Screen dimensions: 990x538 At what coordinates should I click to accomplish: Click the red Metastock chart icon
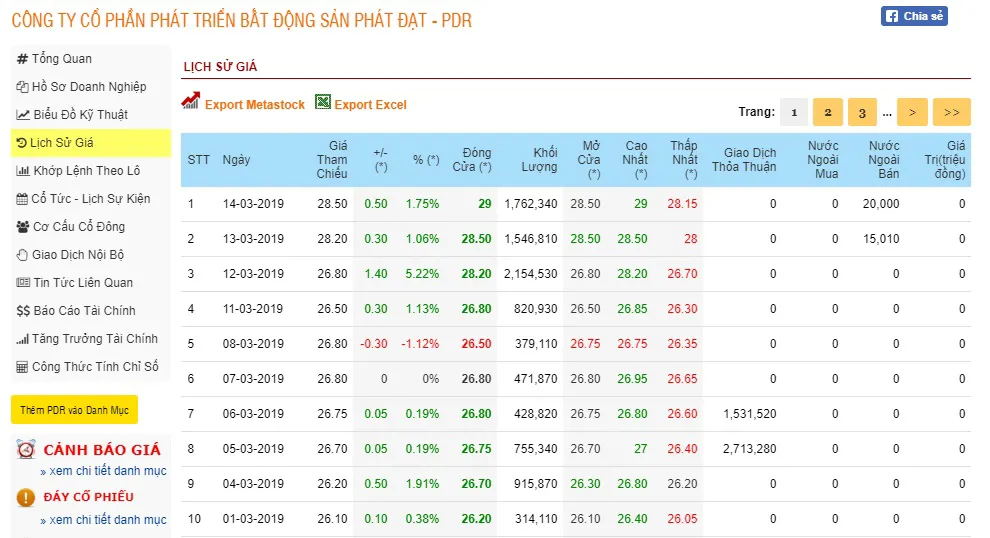pyautogui.click(x=191, y=101)
